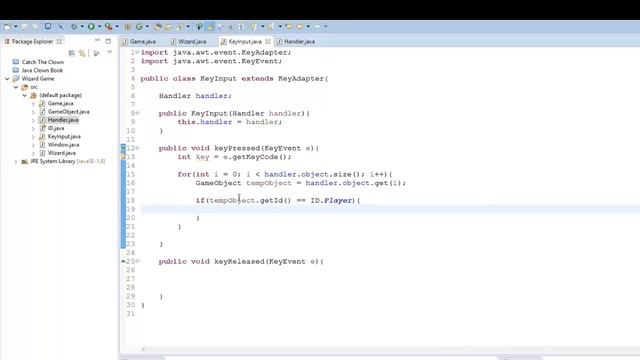Maximize the Package Explorer panel

pos(108,41)
